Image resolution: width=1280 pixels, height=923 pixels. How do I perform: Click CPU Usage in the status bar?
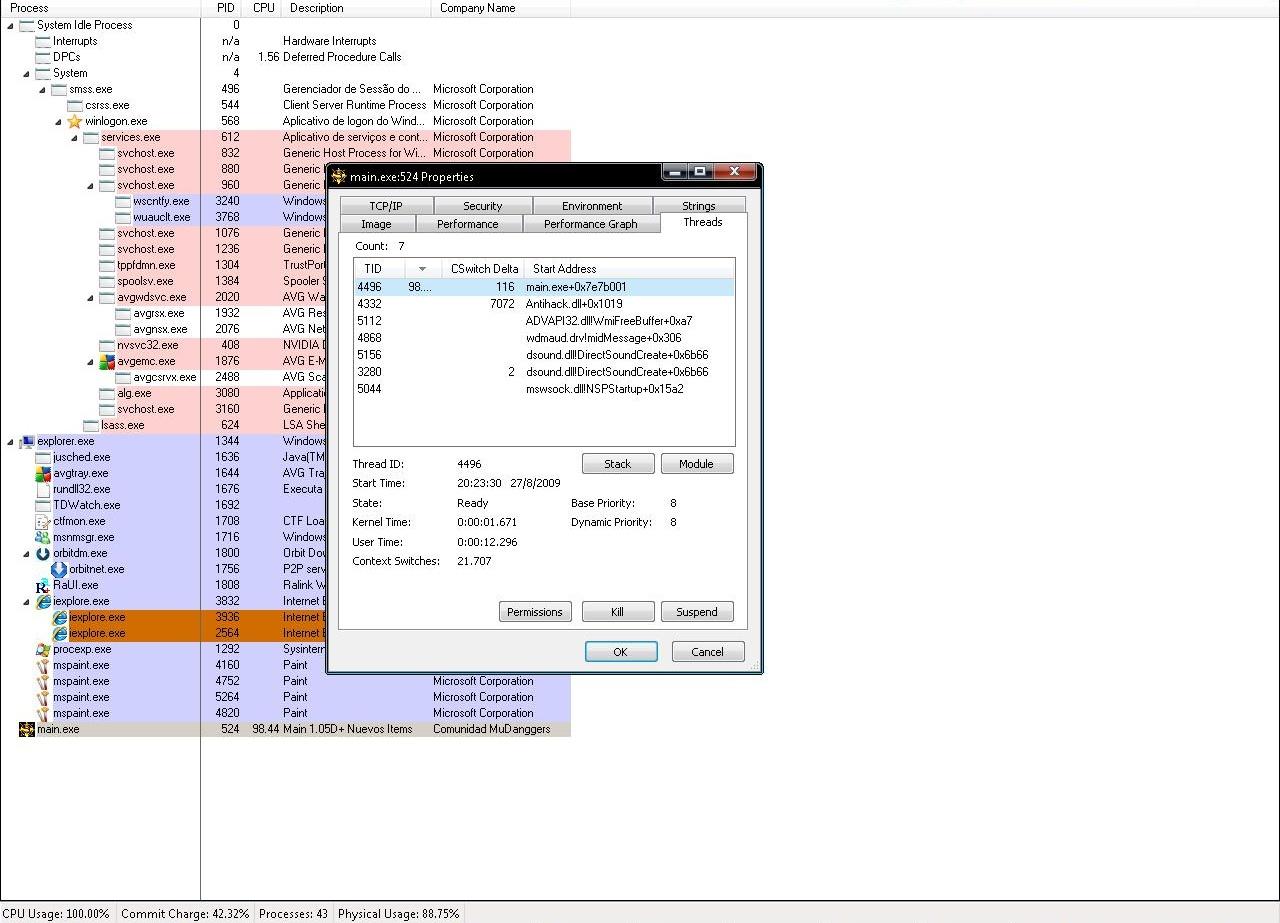point(56,914)
